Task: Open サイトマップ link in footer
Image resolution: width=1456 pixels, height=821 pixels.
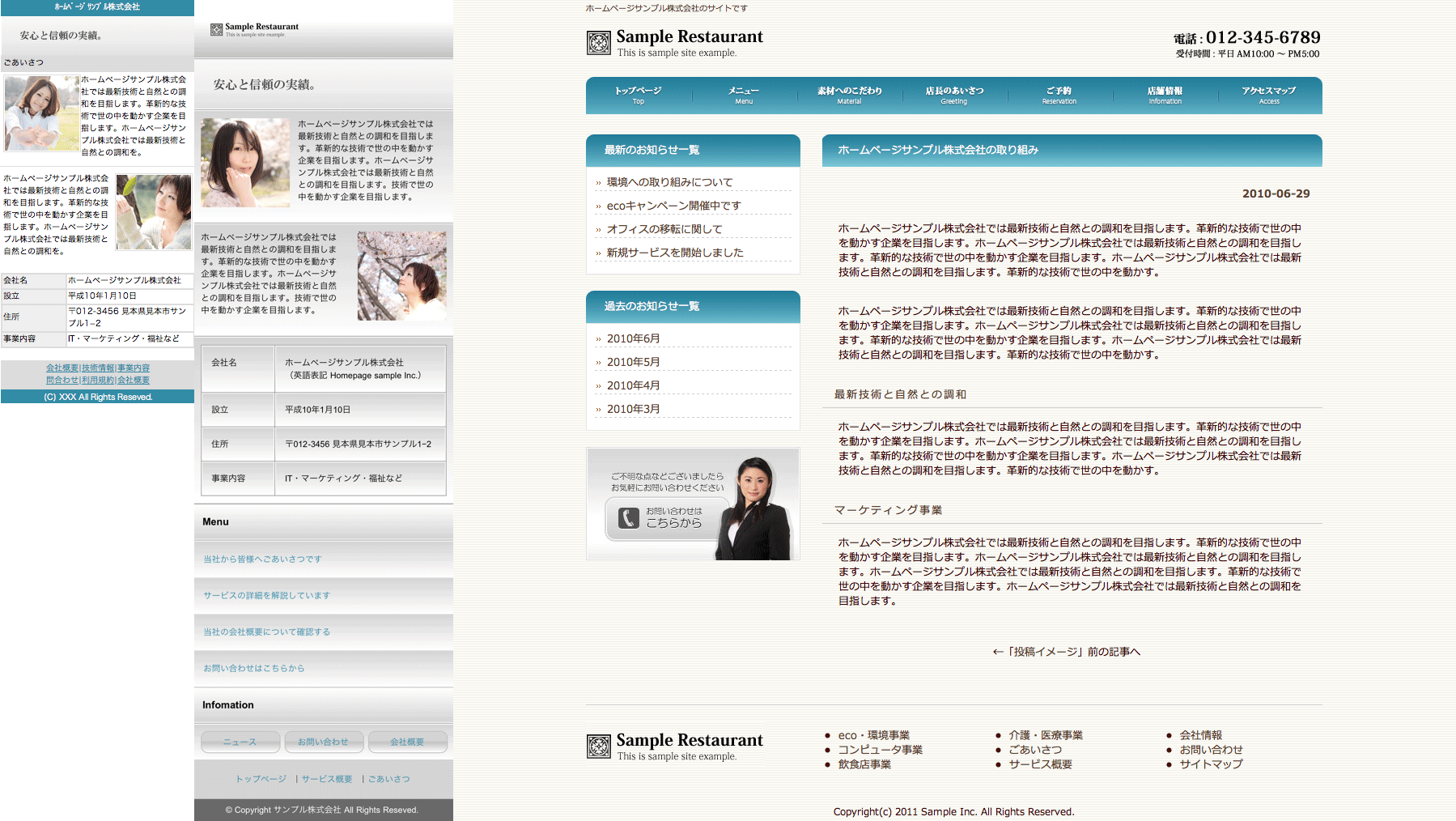Action: pyautogui.click(x=1211, y=764)
